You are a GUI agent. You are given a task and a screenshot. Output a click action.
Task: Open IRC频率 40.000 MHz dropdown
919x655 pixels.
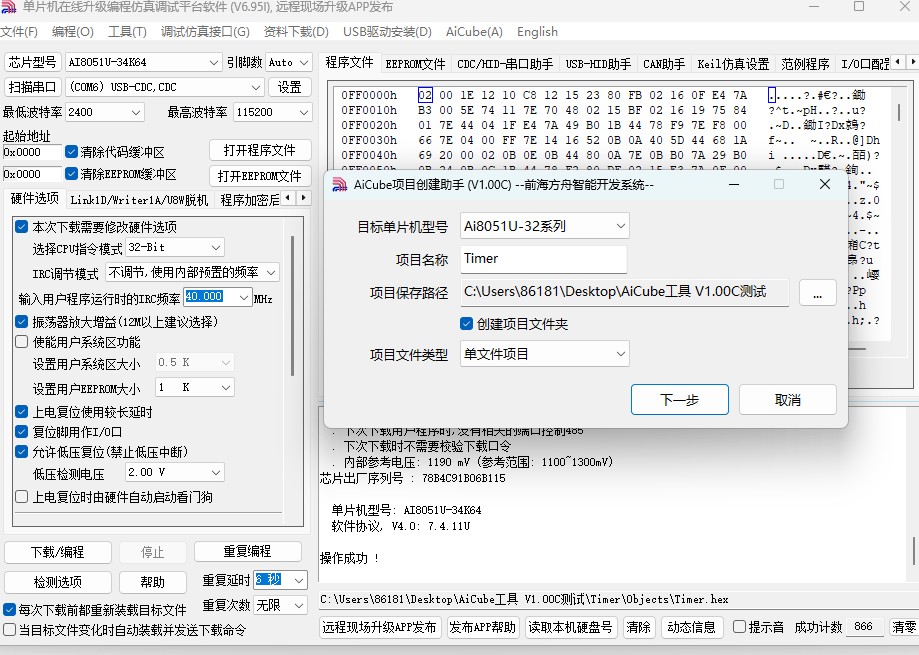[217, 297]
